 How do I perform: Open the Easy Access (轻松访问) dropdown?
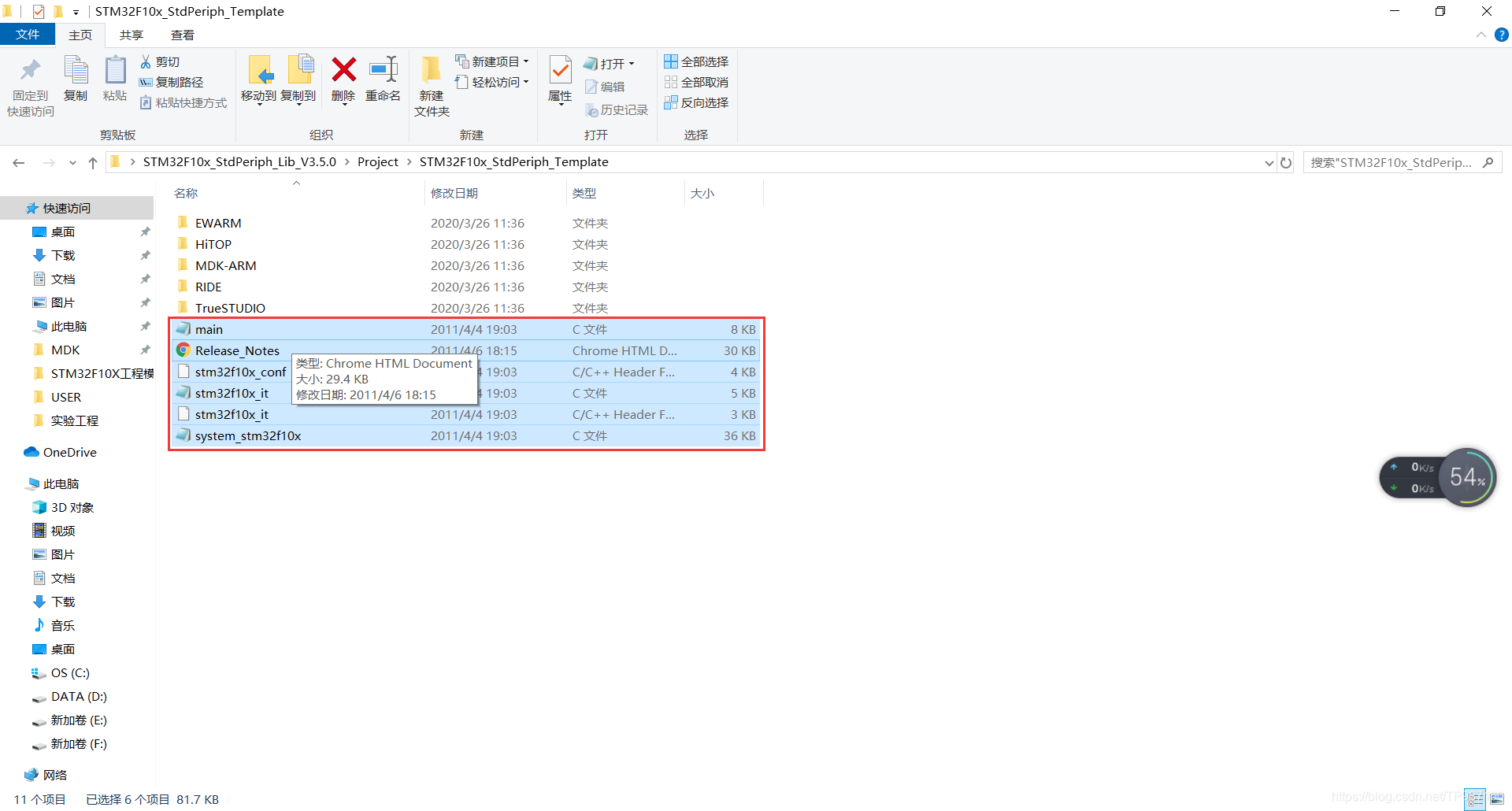click(x=491, y=82)
